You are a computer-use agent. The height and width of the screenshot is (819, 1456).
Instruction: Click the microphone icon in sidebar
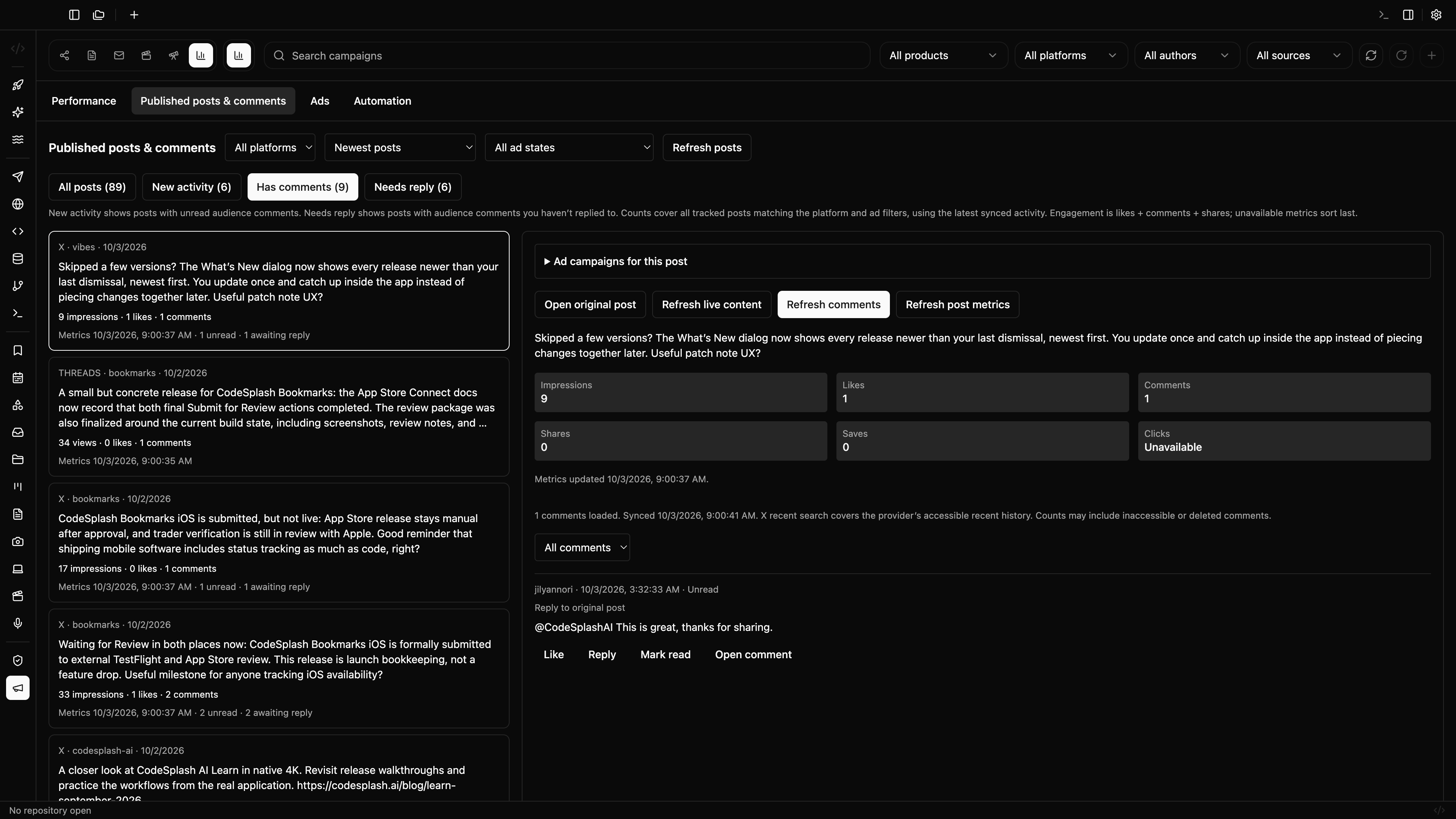[x=17, y=623]
